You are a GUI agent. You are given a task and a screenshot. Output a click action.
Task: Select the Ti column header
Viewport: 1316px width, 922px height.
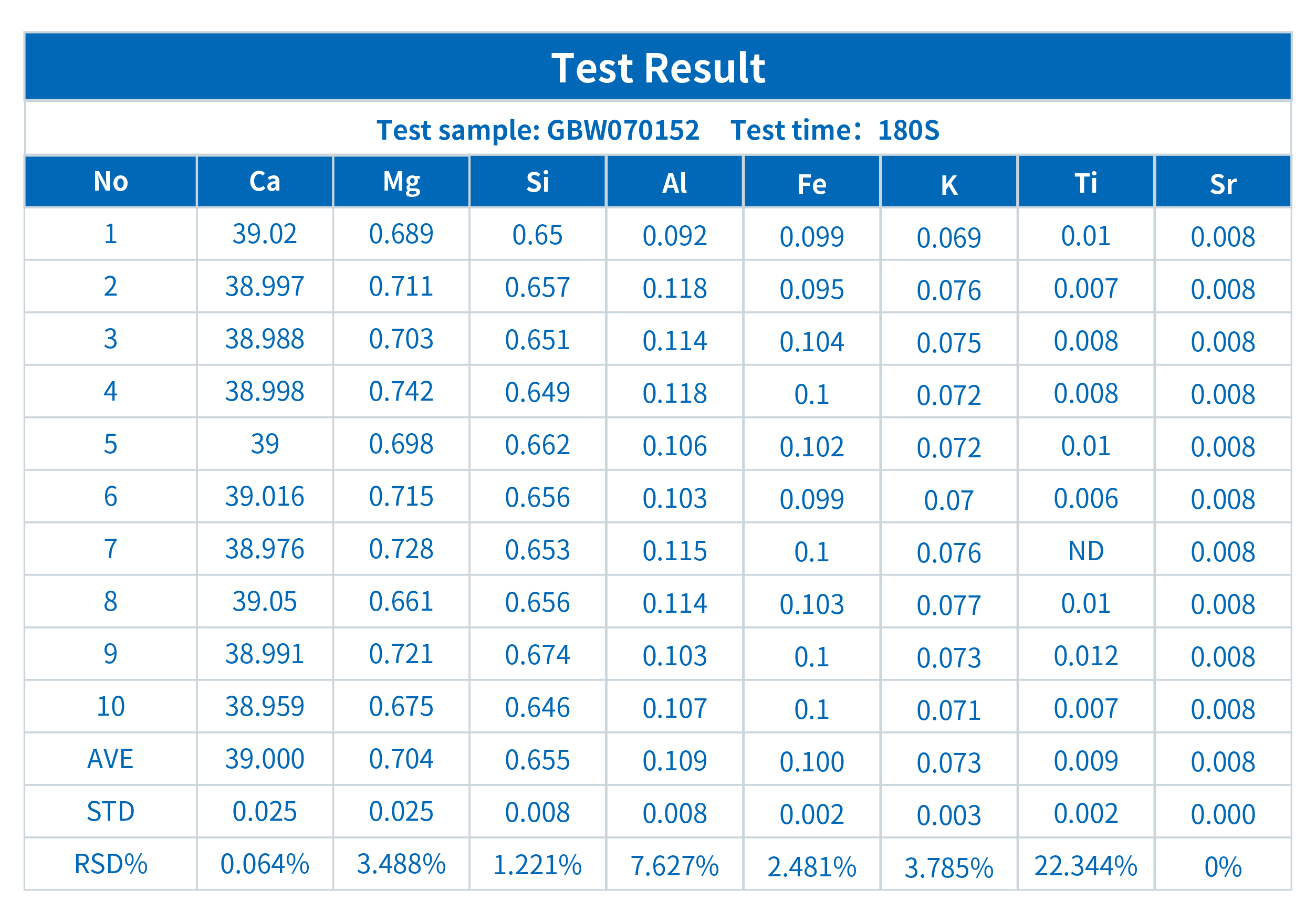click(x=1085, y=183)
